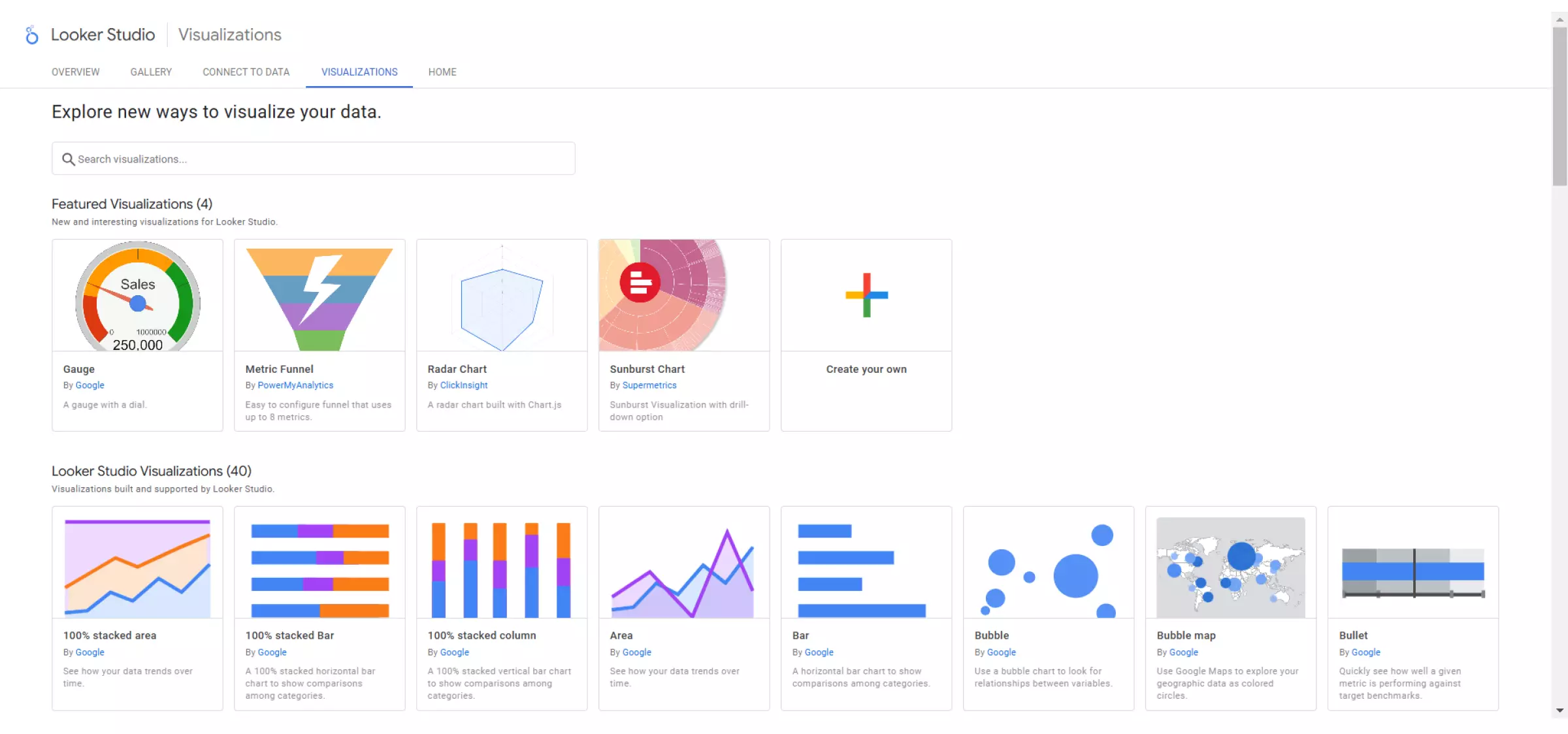Click the 100% stacked Bar title
Viewport: 1568px width, 734px height.
289,635
